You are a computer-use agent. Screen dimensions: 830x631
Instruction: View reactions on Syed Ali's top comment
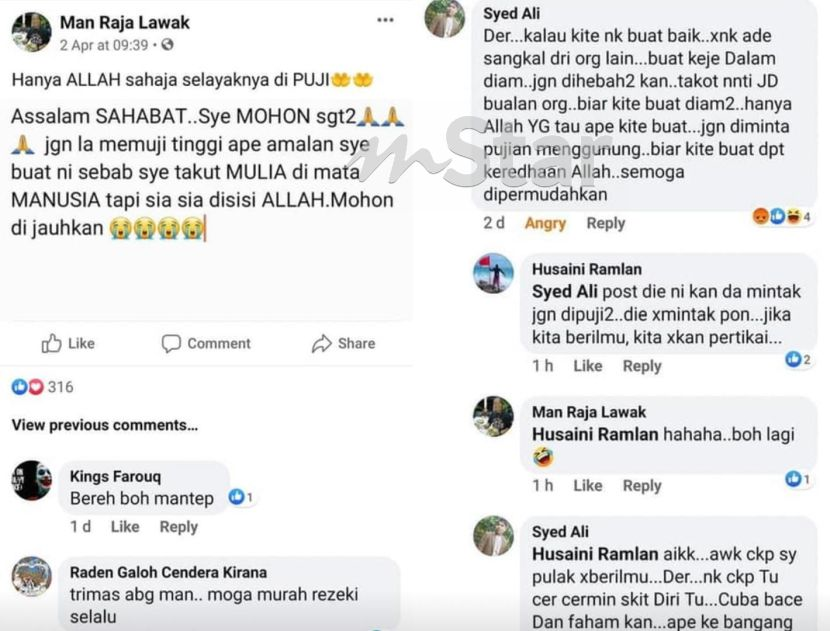781,216
